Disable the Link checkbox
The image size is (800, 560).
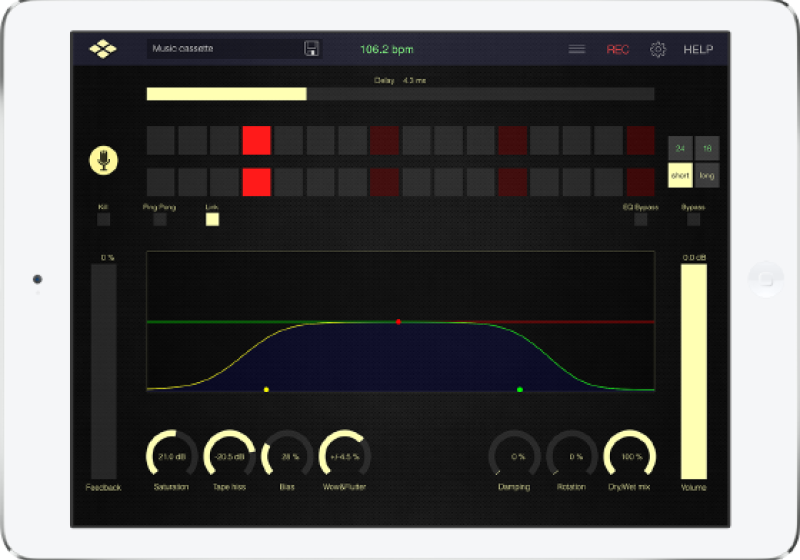click(x=212, y=219)
